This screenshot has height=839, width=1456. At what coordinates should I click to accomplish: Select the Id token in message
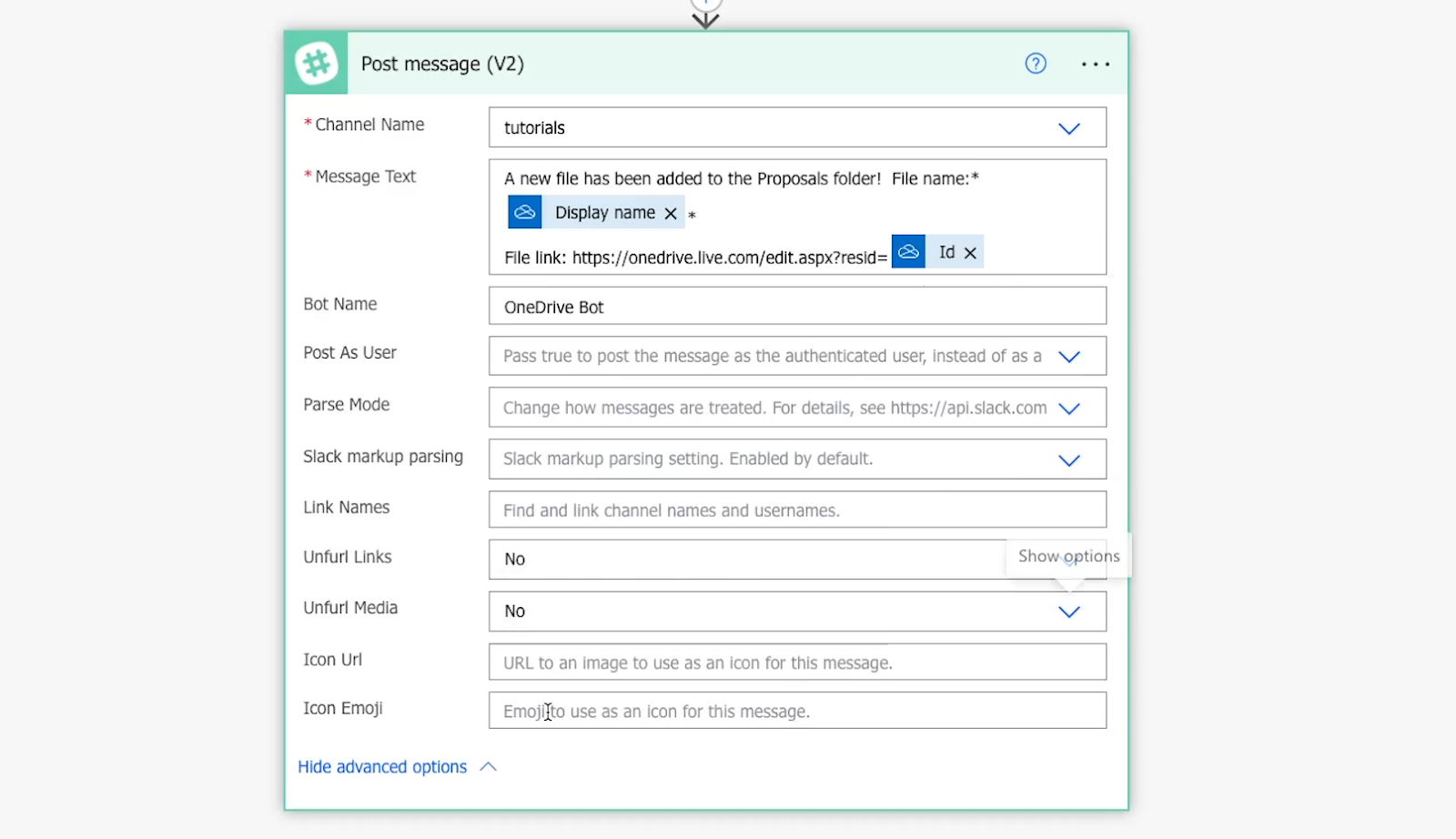(x=937, y=251)
